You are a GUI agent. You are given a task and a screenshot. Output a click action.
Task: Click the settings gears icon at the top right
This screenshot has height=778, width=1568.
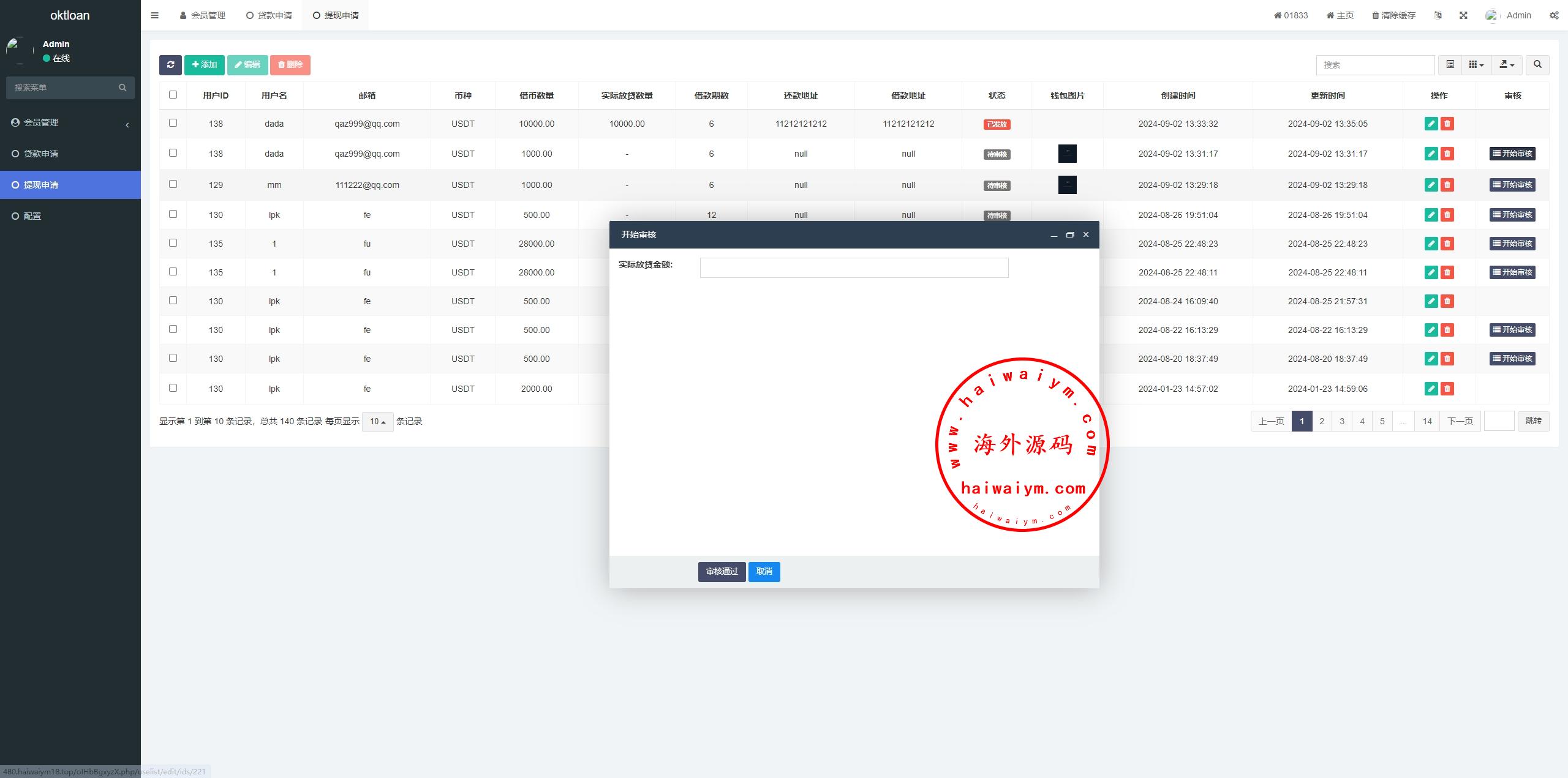(1554, 15)
